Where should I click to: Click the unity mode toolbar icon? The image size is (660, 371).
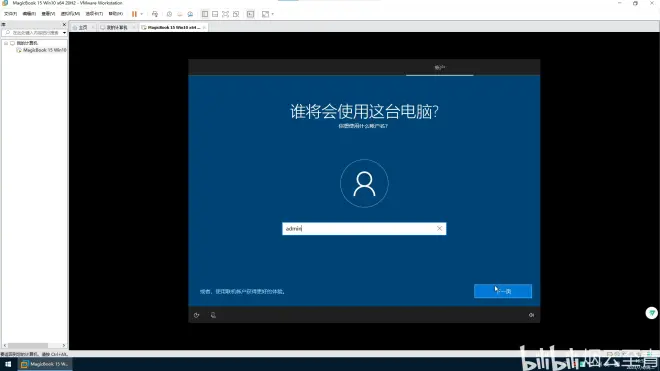pyautogui.click(x=236, y=14)
